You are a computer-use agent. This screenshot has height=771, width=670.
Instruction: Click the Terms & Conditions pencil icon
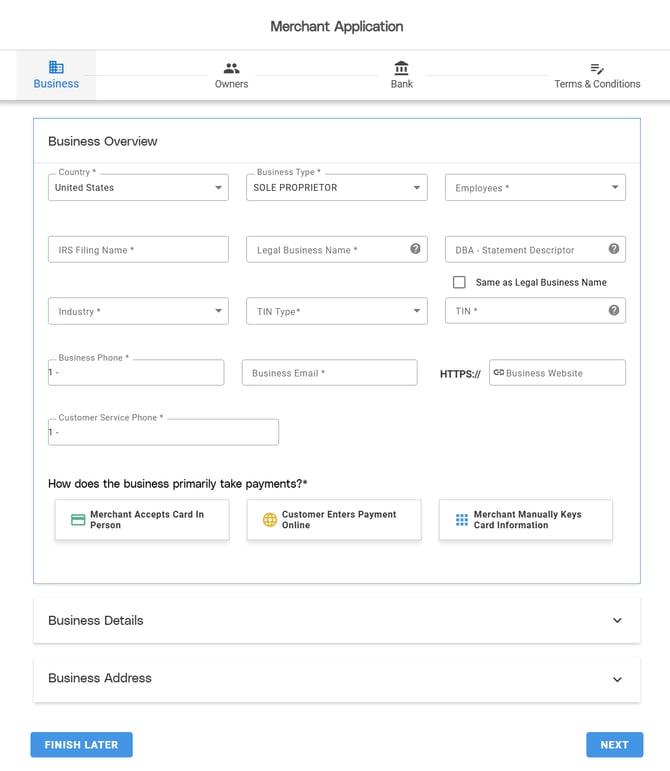coord(597,68)
